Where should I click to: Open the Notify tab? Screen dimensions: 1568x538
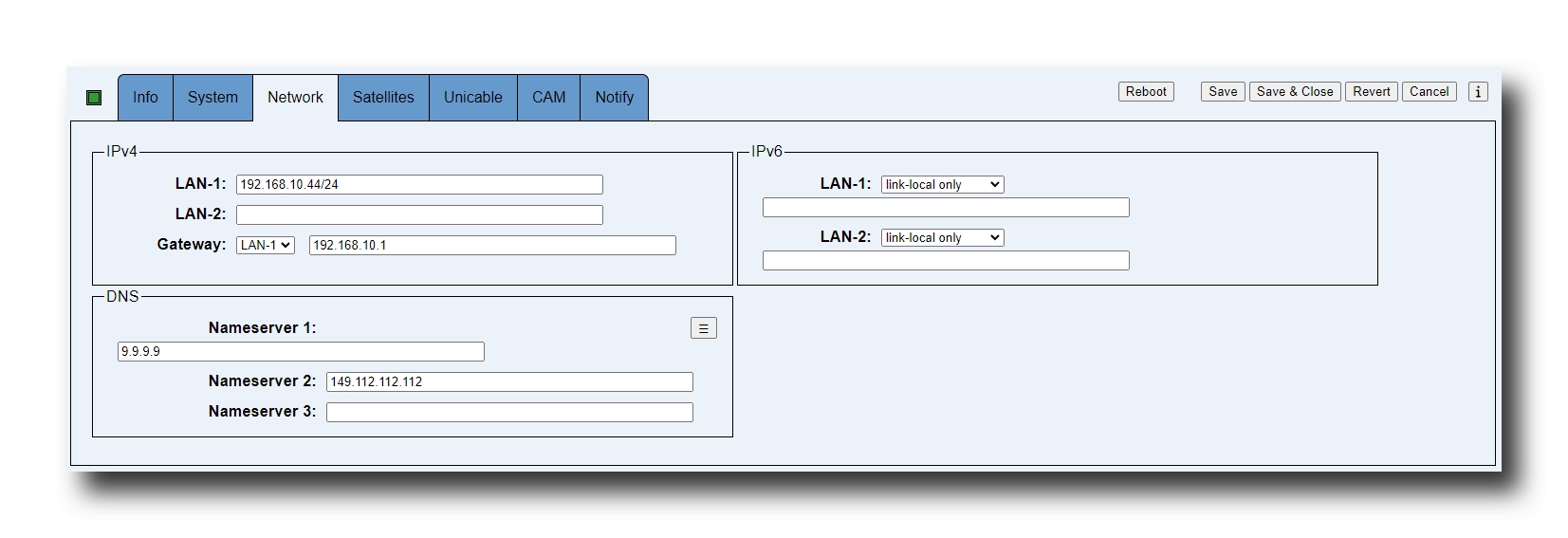click(614, 98)
